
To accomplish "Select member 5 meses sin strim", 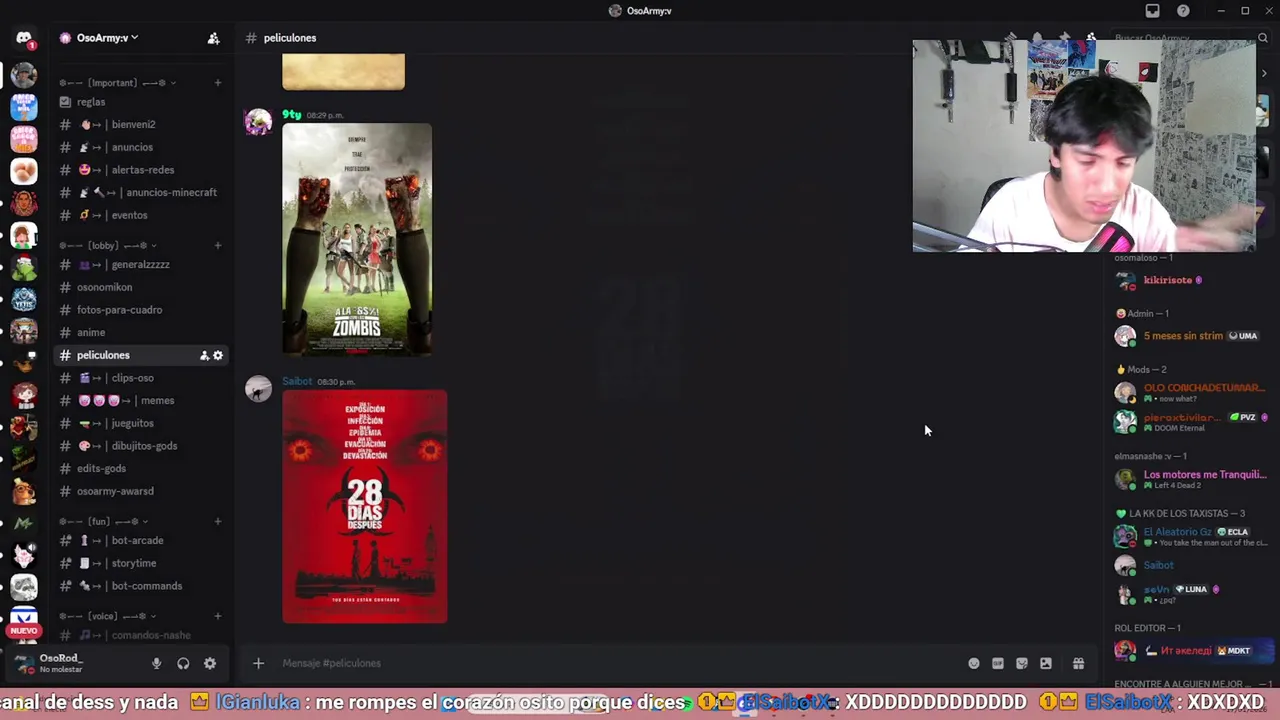I will click(1192, 336).
